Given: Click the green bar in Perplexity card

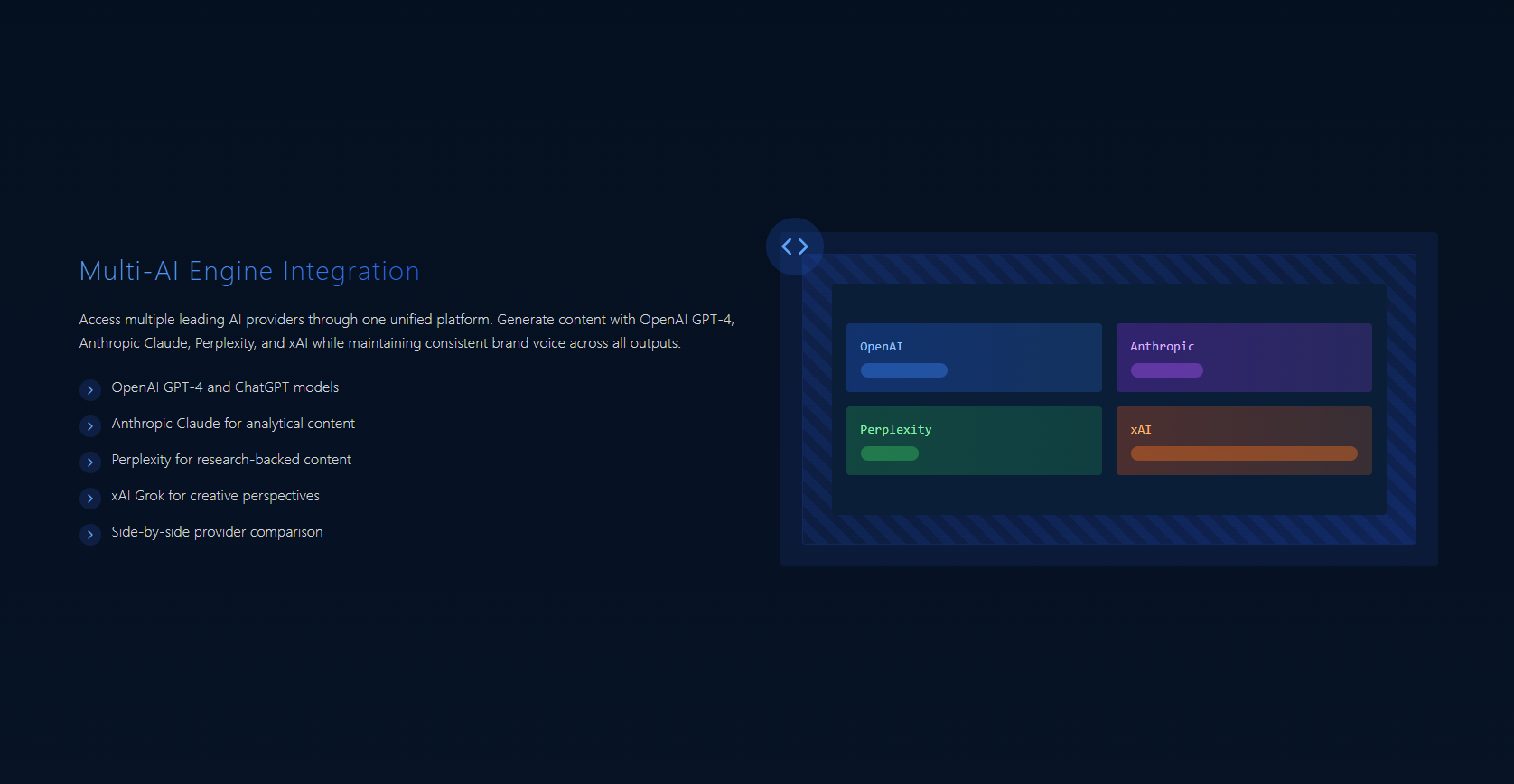Looking at the screenshot, I should [890, 453].
